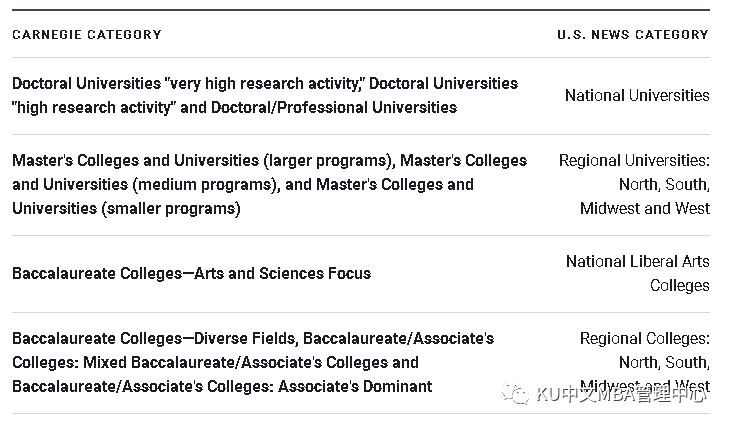Select the "National Universities" cell

click(x=637, y=96)
